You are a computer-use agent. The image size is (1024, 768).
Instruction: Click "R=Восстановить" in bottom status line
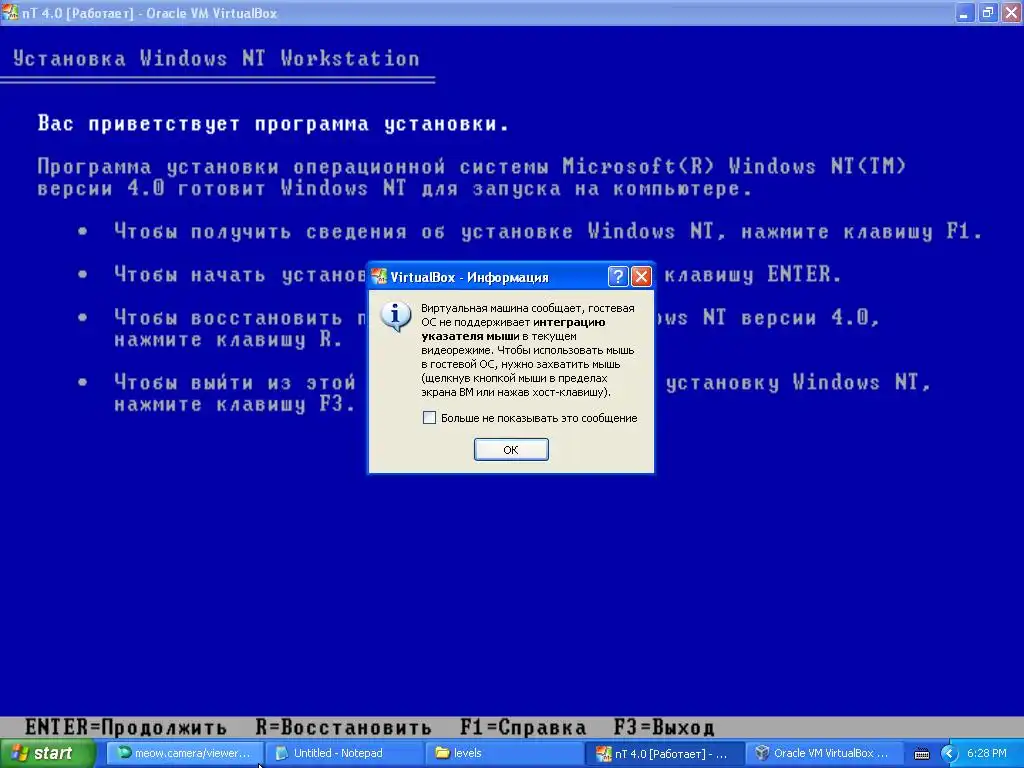point(344,727)
